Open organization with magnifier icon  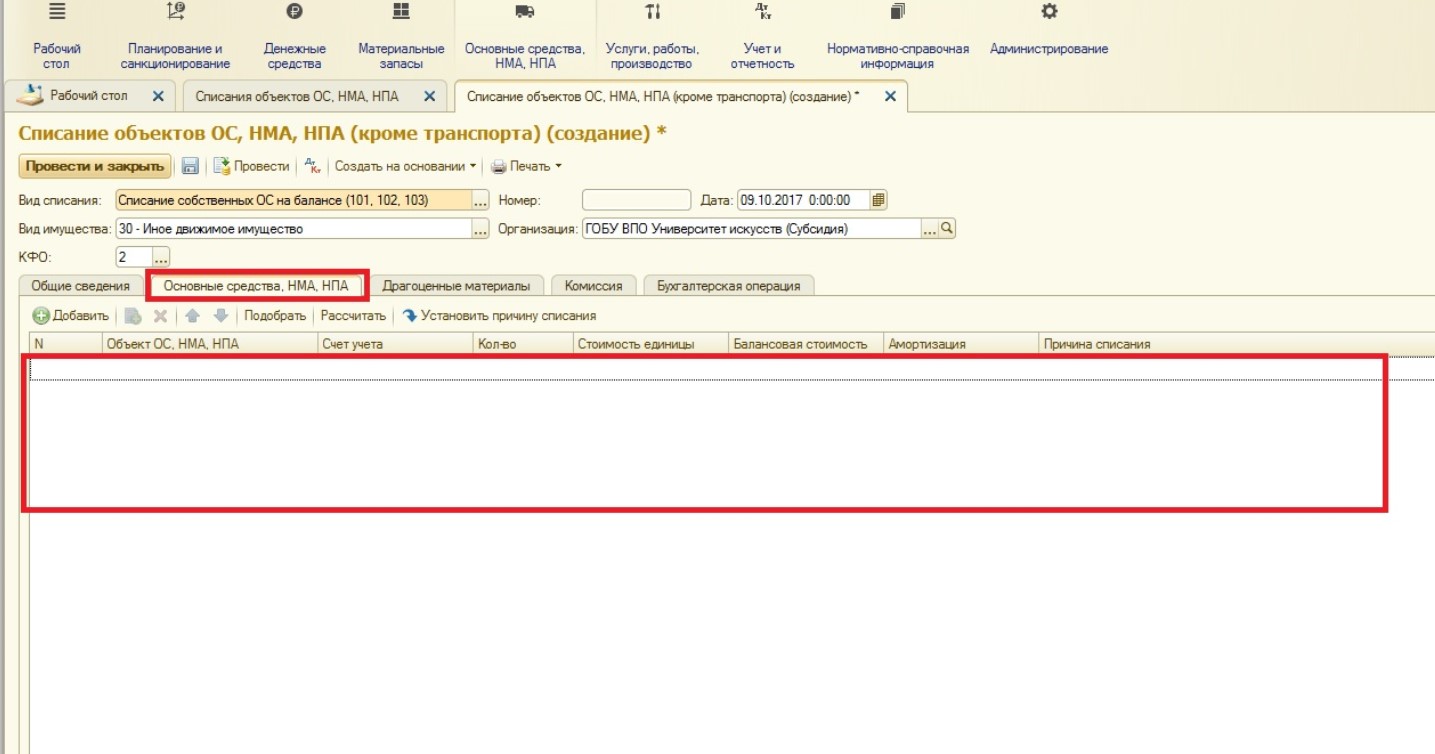coord(947,229)
